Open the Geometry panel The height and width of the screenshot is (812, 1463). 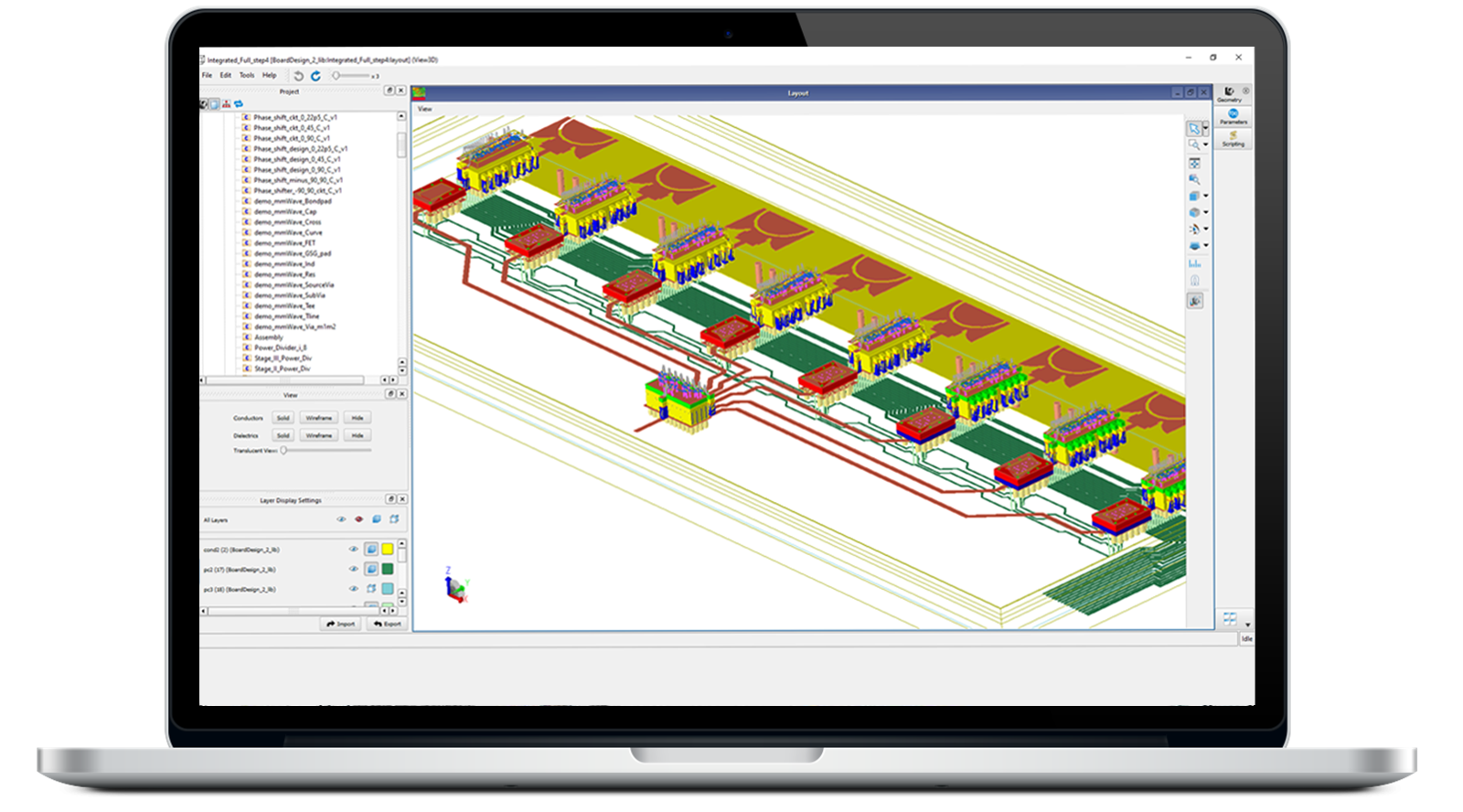click(x=1229, y=93)
